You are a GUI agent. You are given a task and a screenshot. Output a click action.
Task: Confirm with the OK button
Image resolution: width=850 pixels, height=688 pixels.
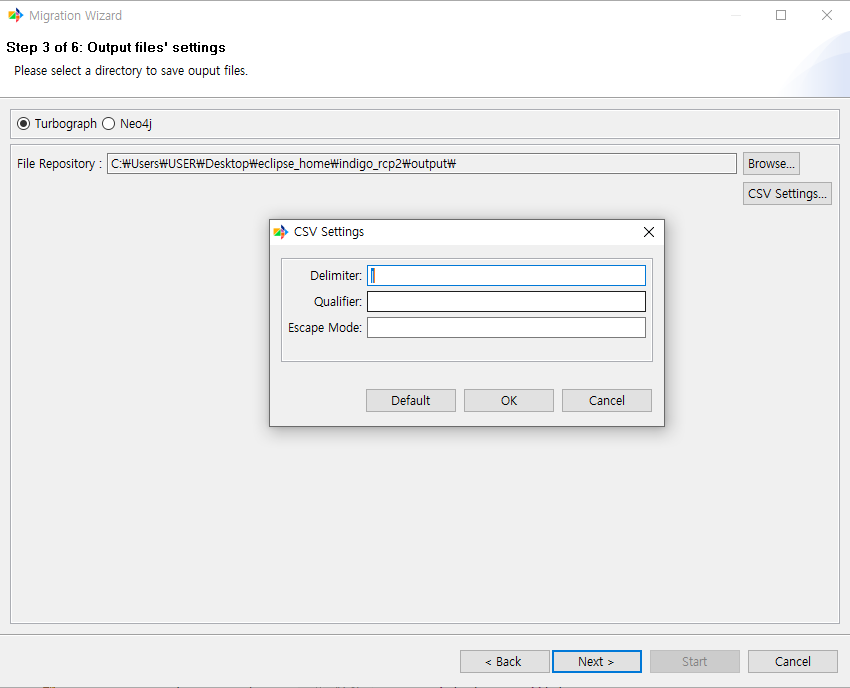click(x=508, y=400)
